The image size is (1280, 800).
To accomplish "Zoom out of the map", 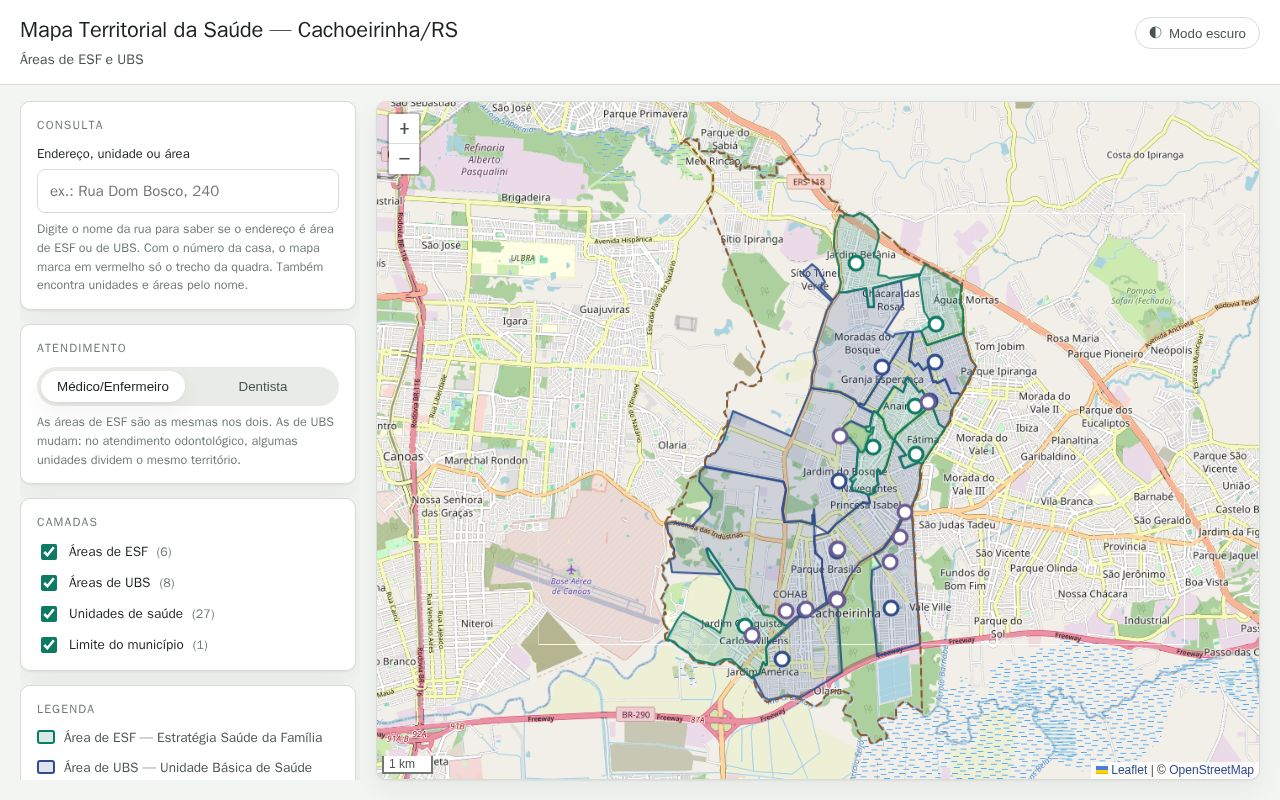I will point(404,159).
